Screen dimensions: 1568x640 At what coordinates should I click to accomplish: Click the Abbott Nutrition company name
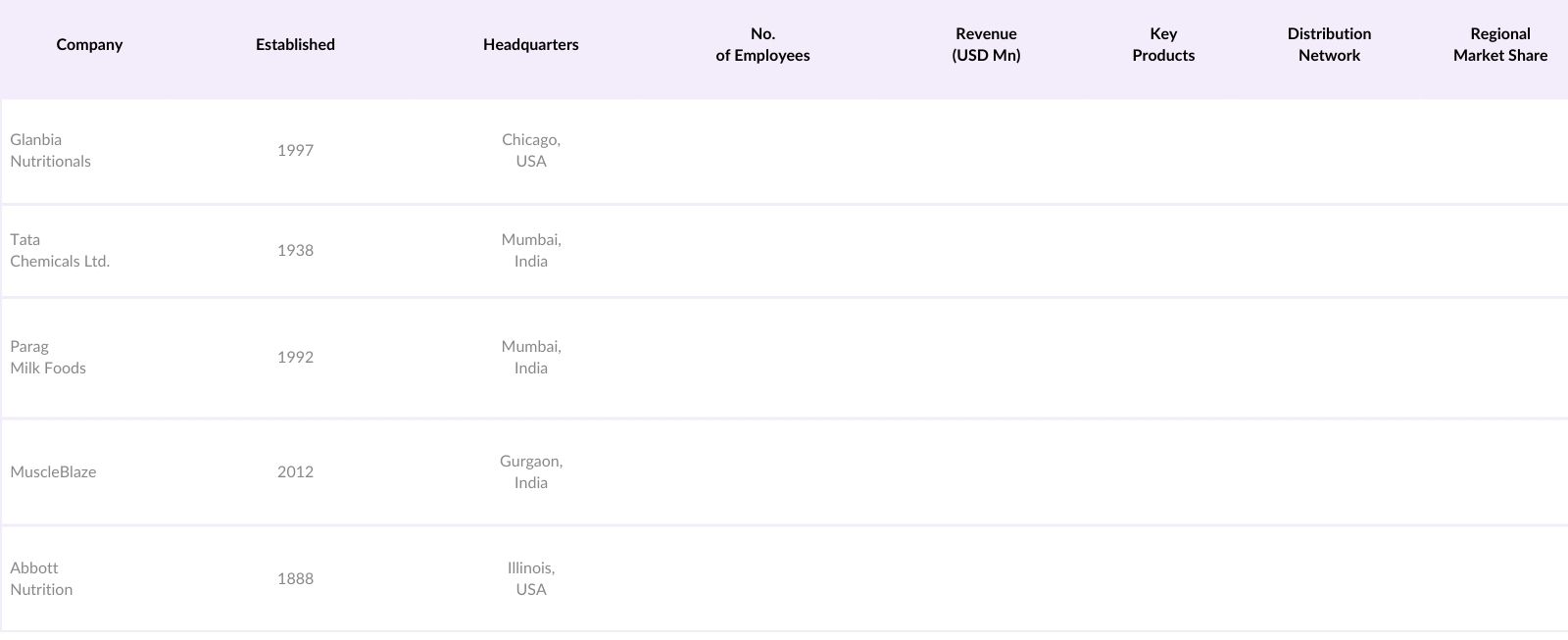tap(41, 579)
